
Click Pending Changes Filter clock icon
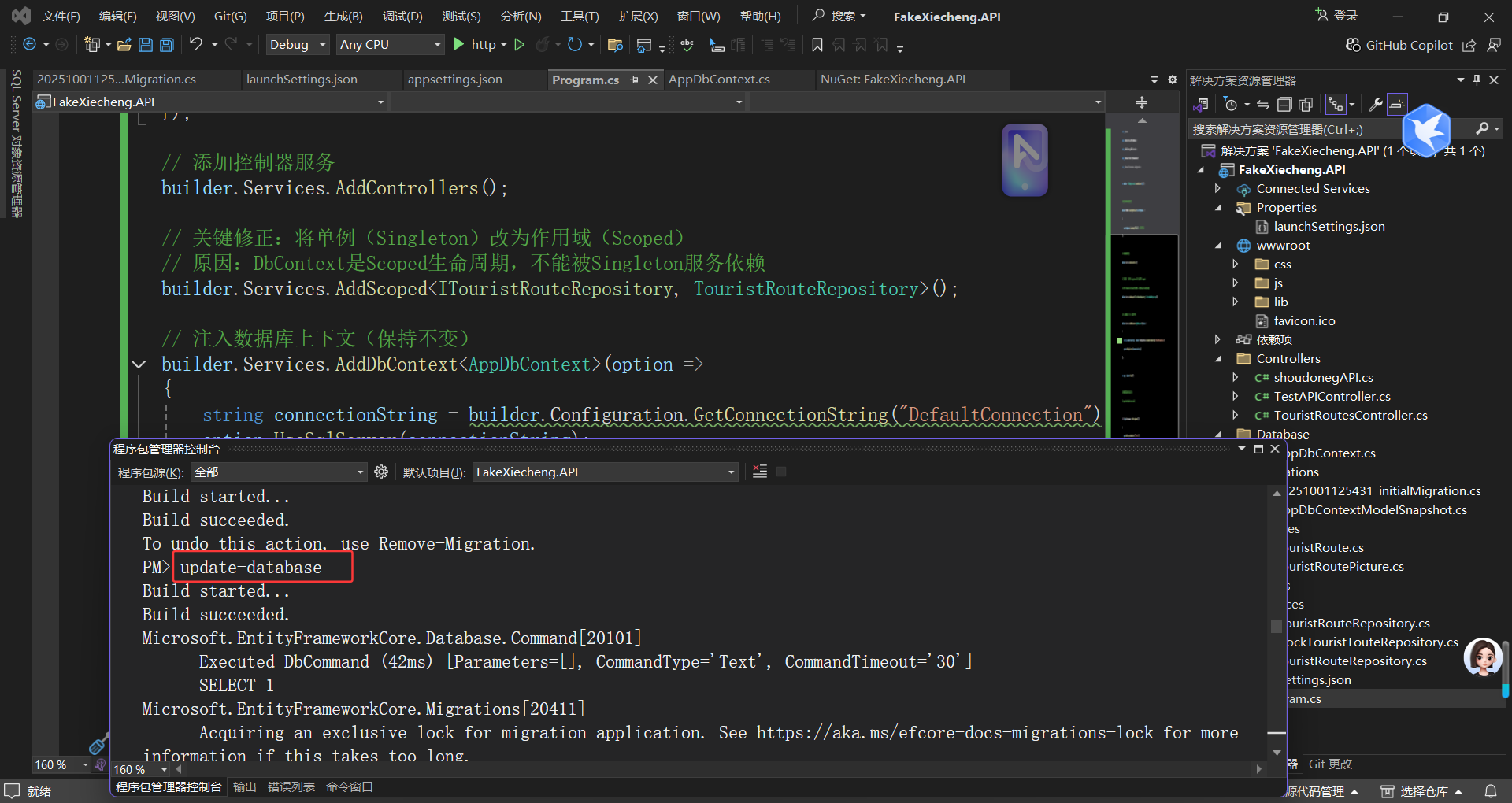pos(1231,104)
